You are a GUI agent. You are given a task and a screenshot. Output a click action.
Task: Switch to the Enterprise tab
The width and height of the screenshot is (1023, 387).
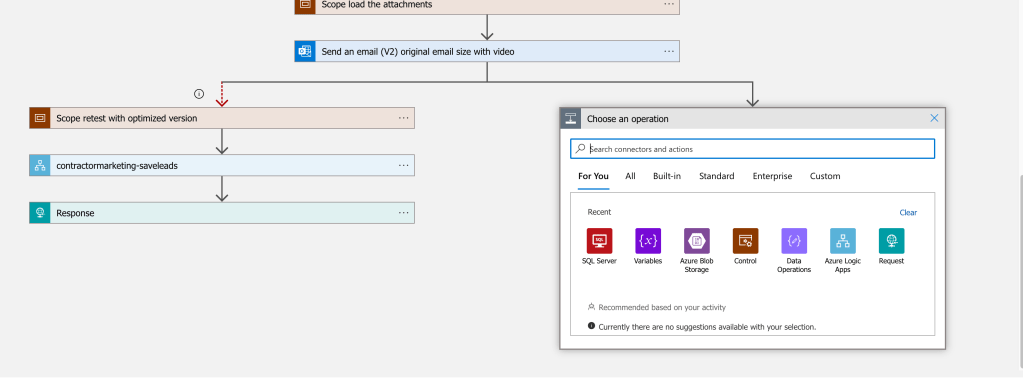click(772, 176)
